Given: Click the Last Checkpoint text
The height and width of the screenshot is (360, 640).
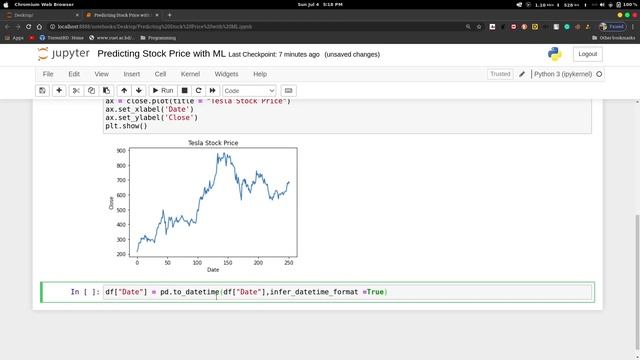Looking at the screenshot, I should 274,54.
